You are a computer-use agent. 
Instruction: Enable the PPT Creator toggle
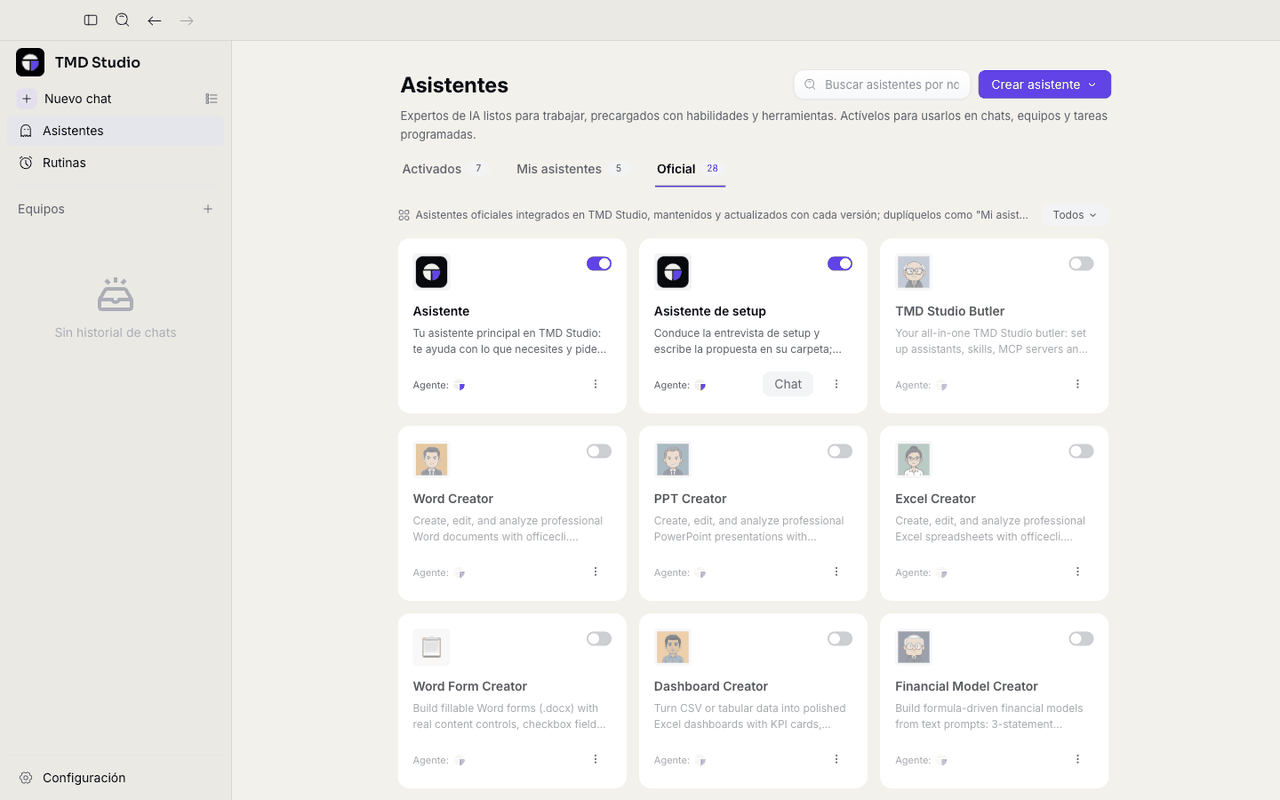tap(840, 451)
